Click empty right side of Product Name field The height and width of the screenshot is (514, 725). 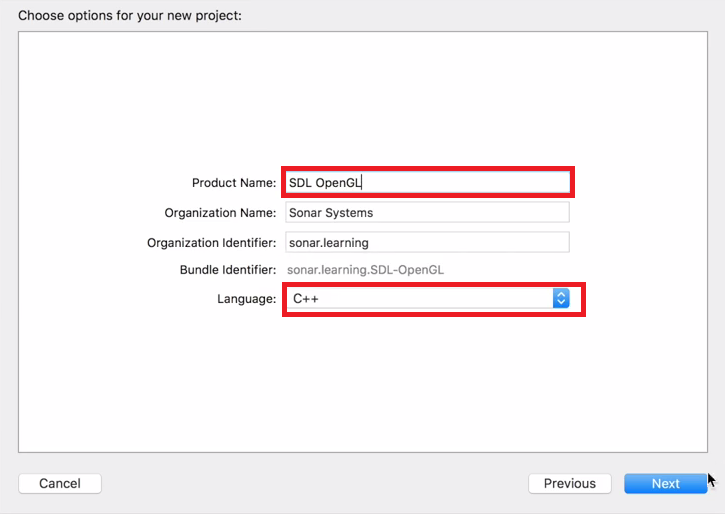(485, 183)
